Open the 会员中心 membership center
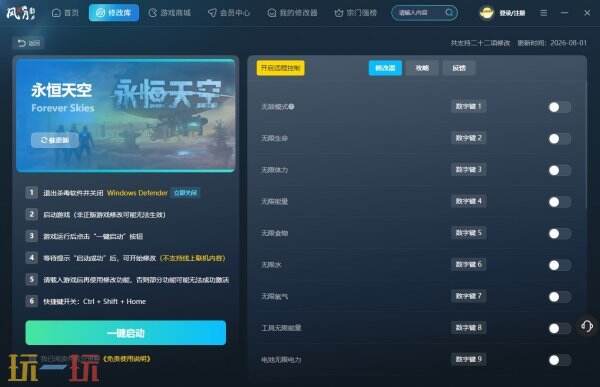 click(229, 13)
